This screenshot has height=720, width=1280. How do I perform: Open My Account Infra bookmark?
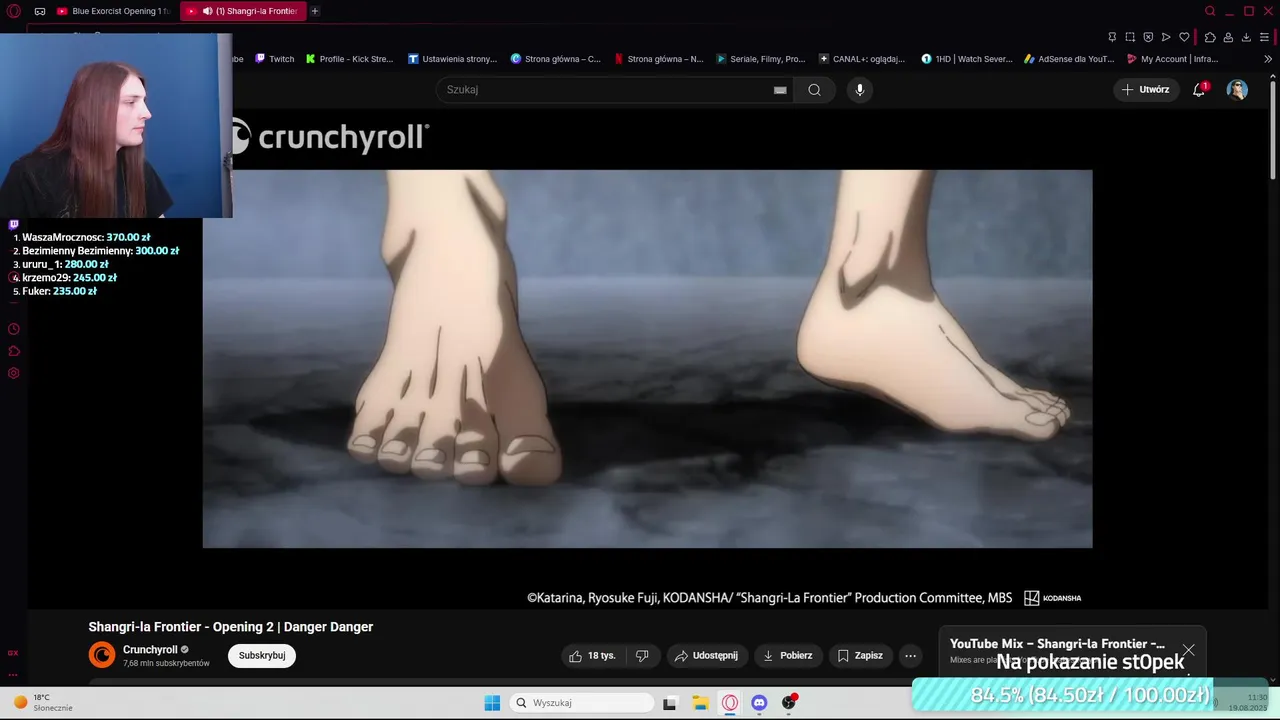(x=1172, y=59)
